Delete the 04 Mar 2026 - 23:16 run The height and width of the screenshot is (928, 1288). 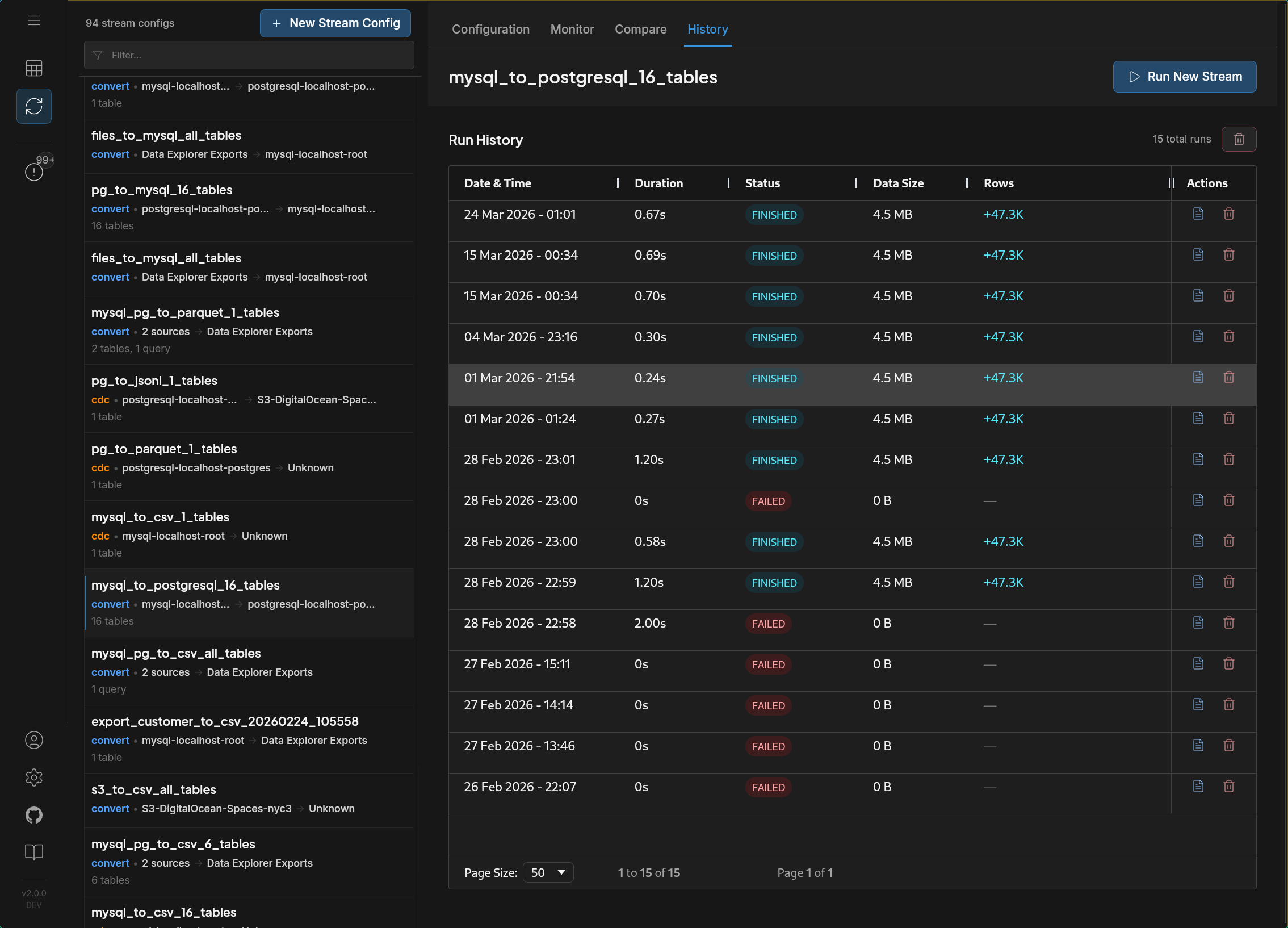1228,336
